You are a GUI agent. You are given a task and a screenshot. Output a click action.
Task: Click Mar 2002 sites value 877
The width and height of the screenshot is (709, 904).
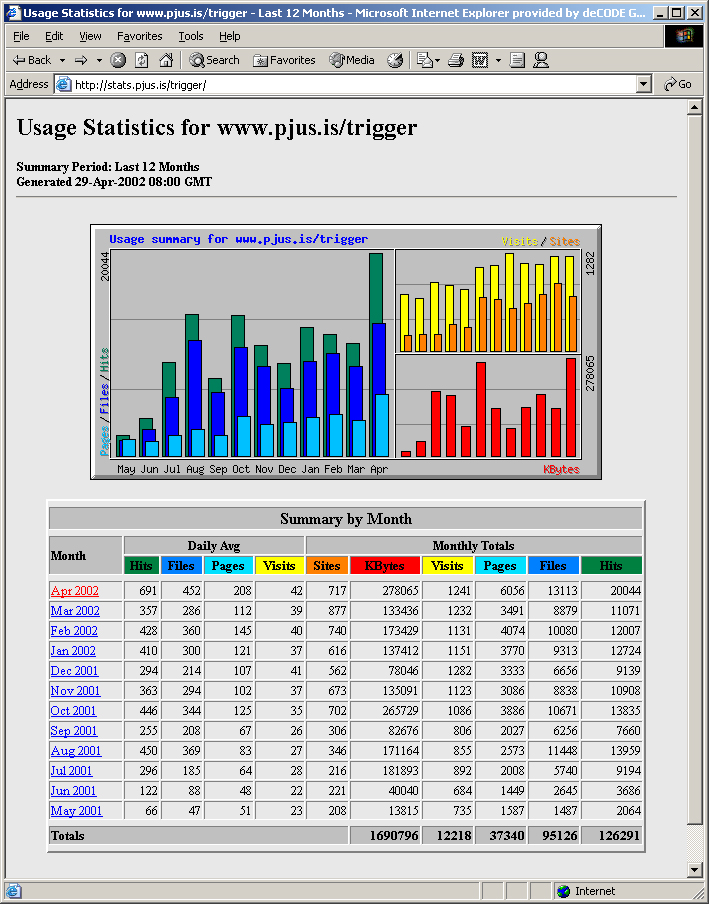(337, 611)
